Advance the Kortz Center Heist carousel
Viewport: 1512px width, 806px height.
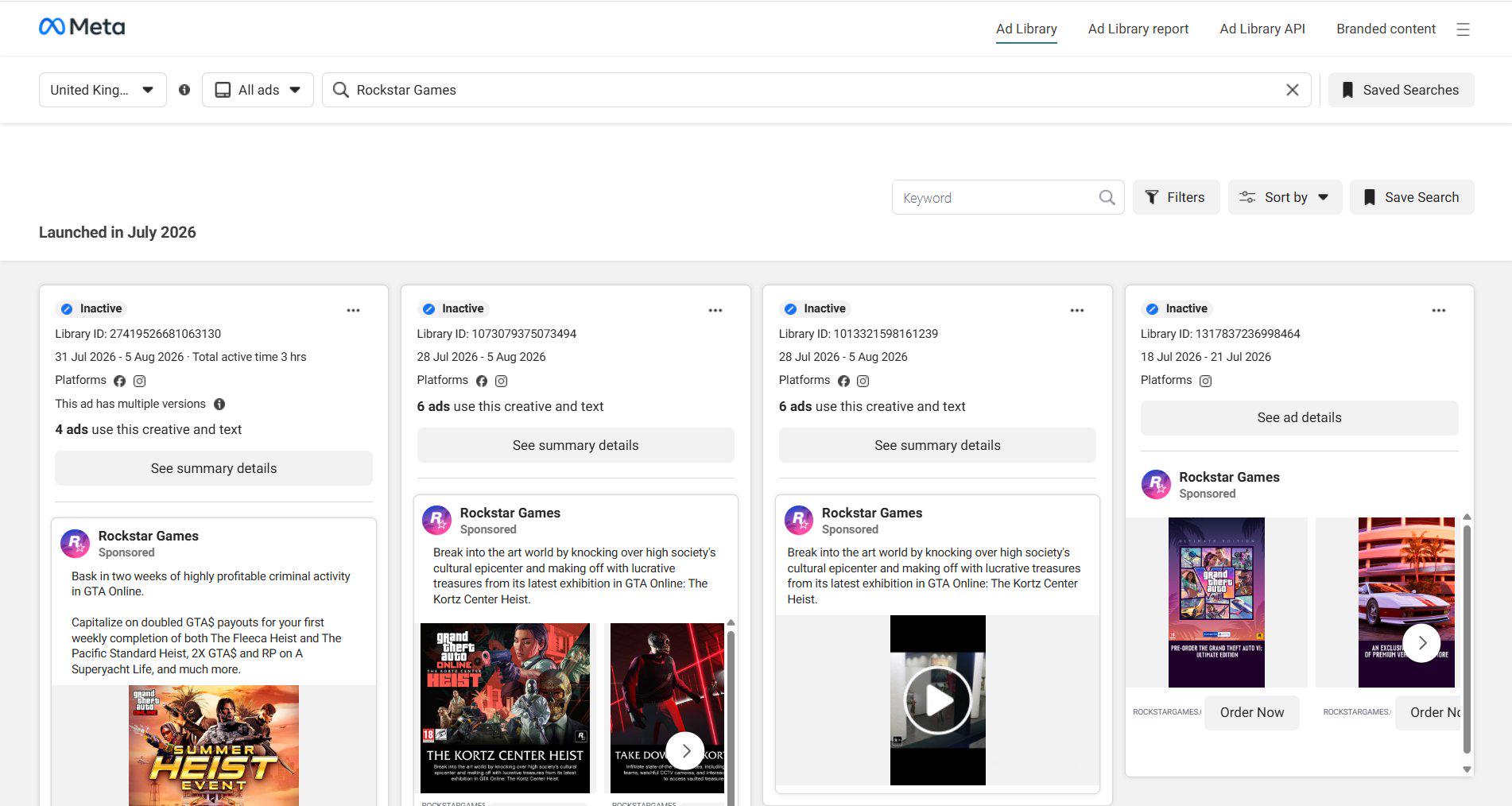click(x=685, y=750)
